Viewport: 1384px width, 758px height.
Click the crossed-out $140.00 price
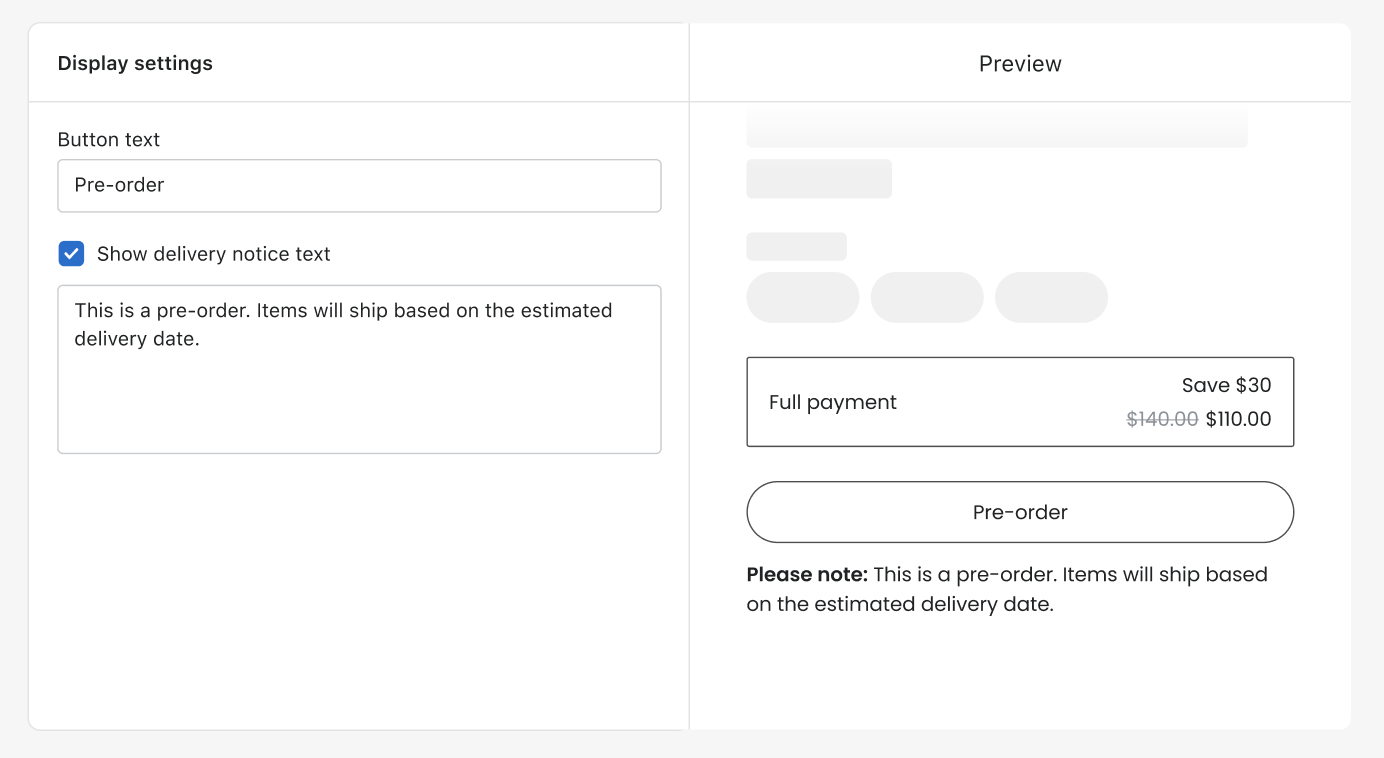tap(1162, 419)
